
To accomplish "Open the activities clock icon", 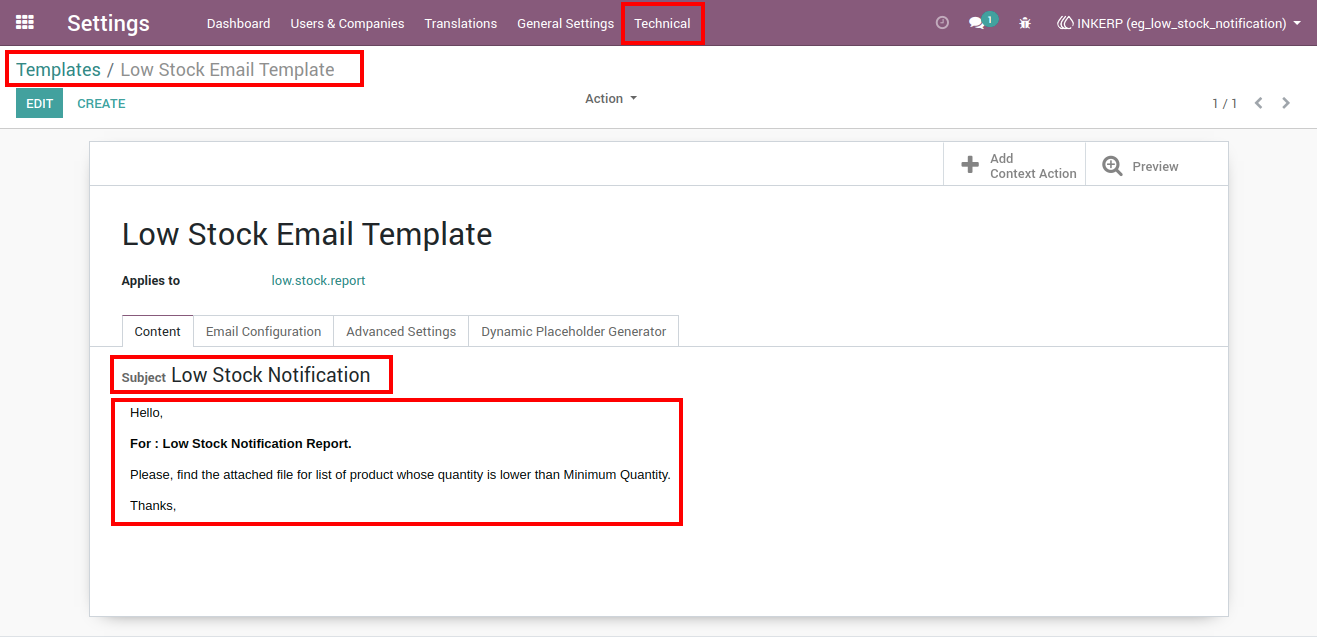I will (942, 23).
